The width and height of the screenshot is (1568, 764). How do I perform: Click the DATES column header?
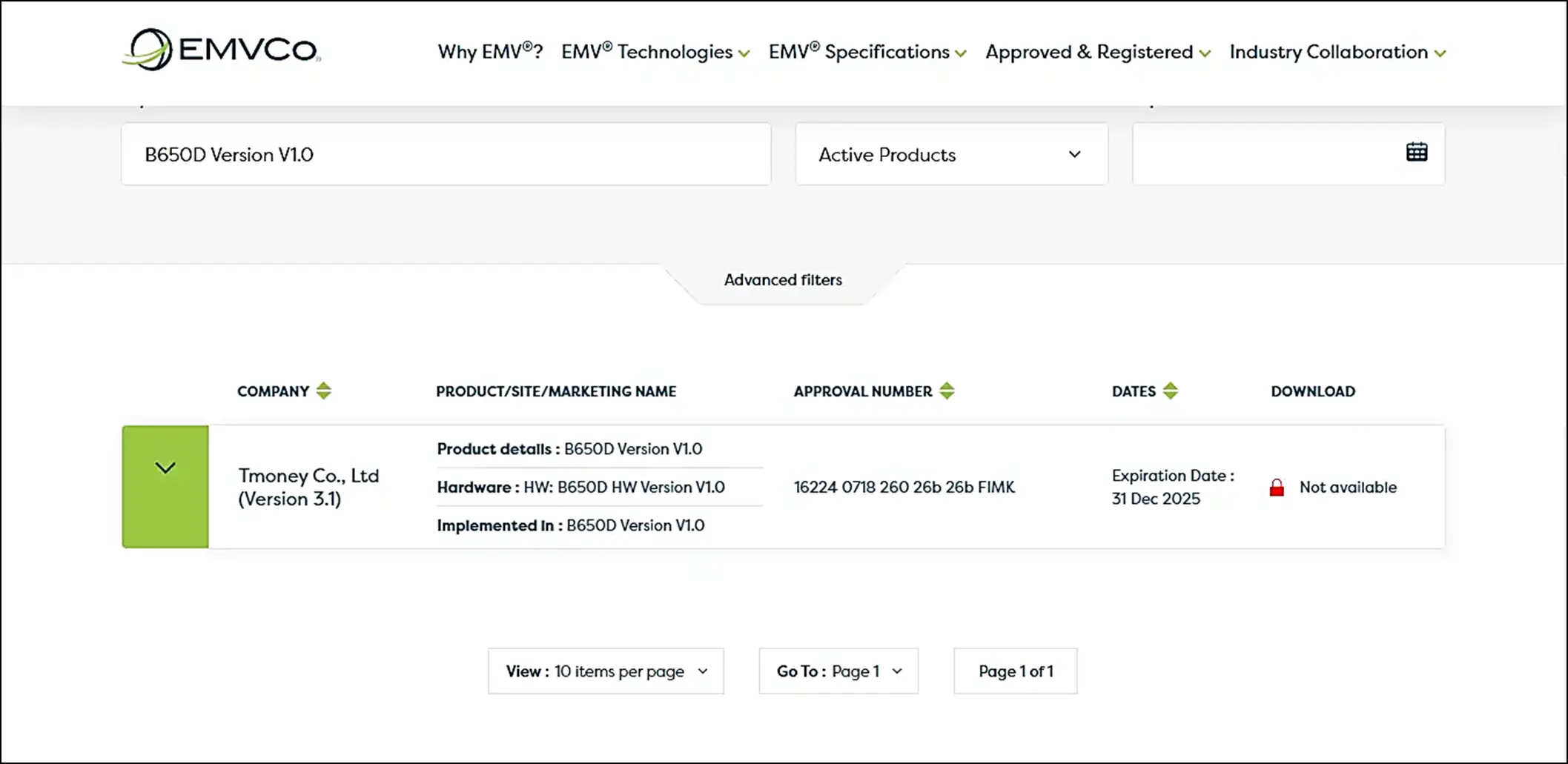pos(1134,391)
